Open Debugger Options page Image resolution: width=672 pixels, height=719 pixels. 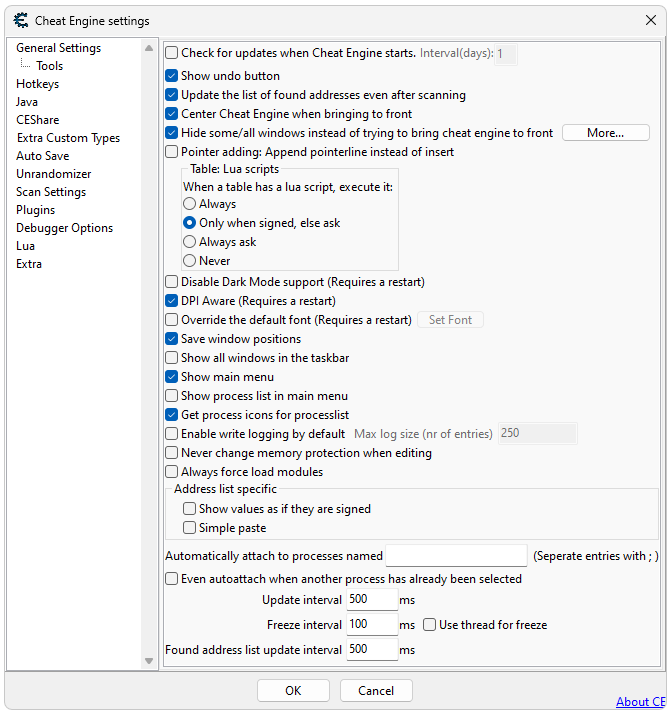[x=64, y=228]
